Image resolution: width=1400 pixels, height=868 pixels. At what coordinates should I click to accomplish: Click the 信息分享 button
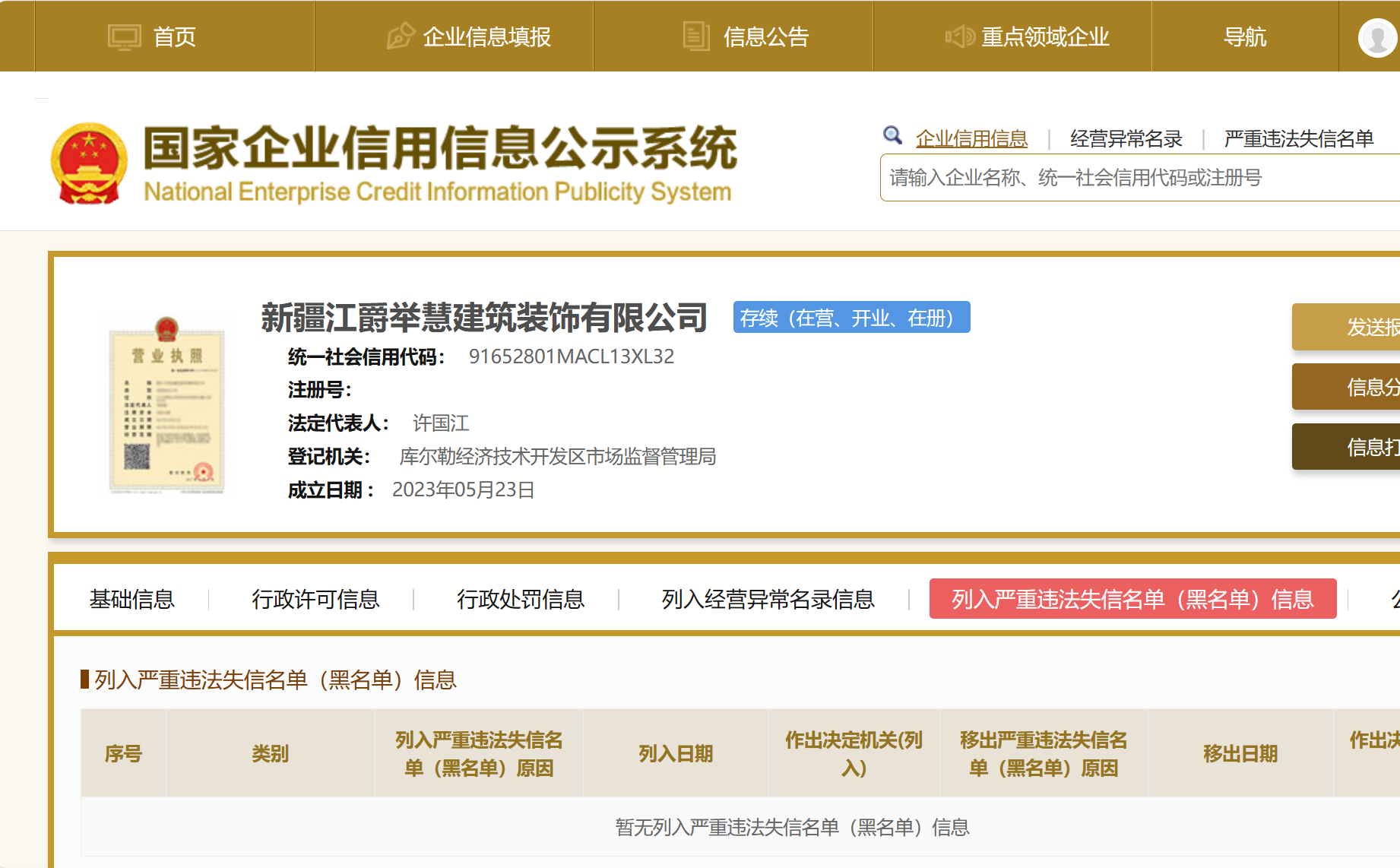[1346, 387]
